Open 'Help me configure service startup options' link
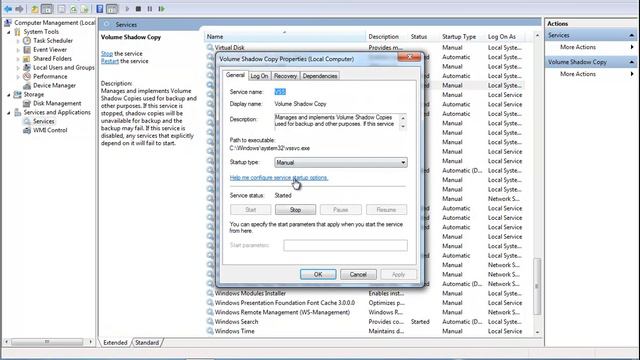Screen dimensions: 640x360 [x=279, y=178]
